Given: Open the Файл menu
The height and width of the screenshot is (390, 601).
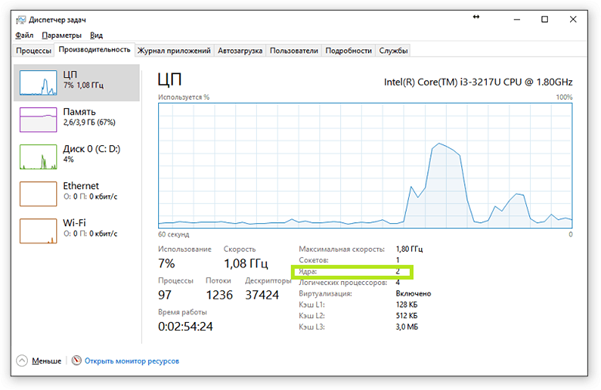Looking at the screenshot, I should point(24,35).
